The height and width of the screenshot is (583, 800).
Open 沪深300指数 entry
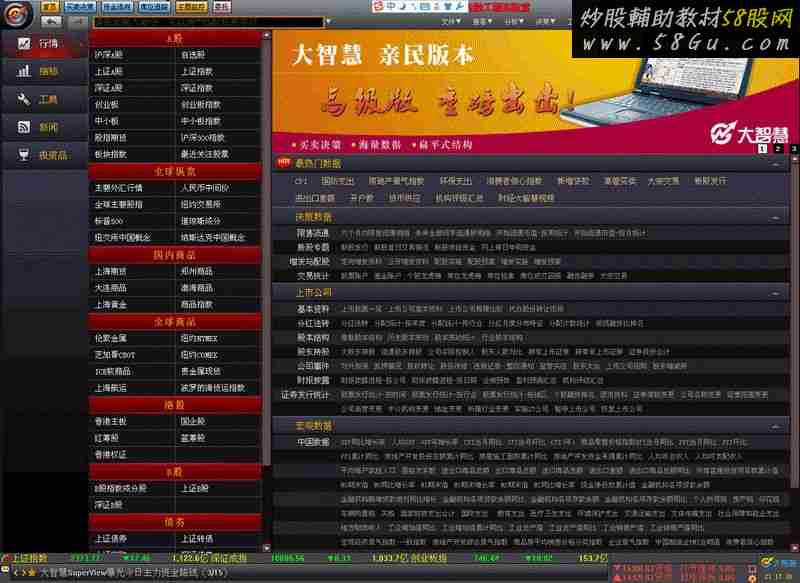tap(203, 138)
